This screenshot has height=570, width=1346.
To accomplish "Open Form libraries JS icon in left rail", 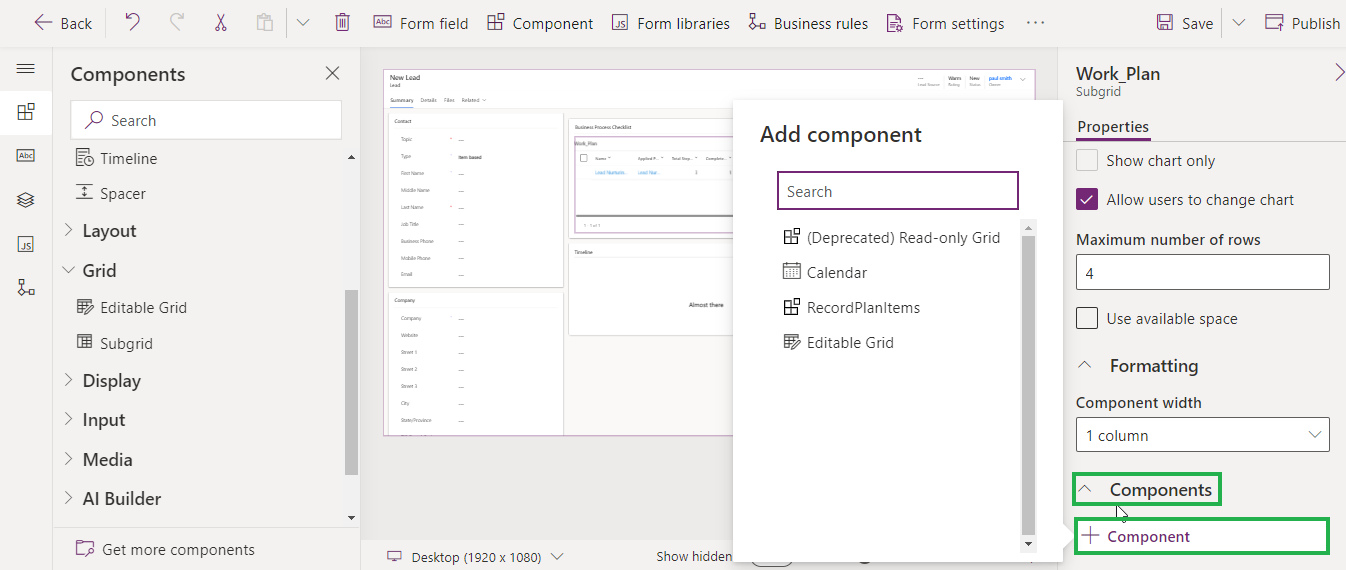I will coord(26,244).
